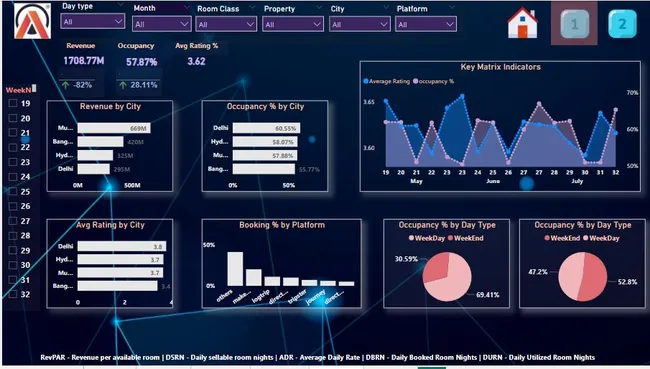The image size is (650, 369).
Task: Check week 20 checkbox
Action: [13, 118]
